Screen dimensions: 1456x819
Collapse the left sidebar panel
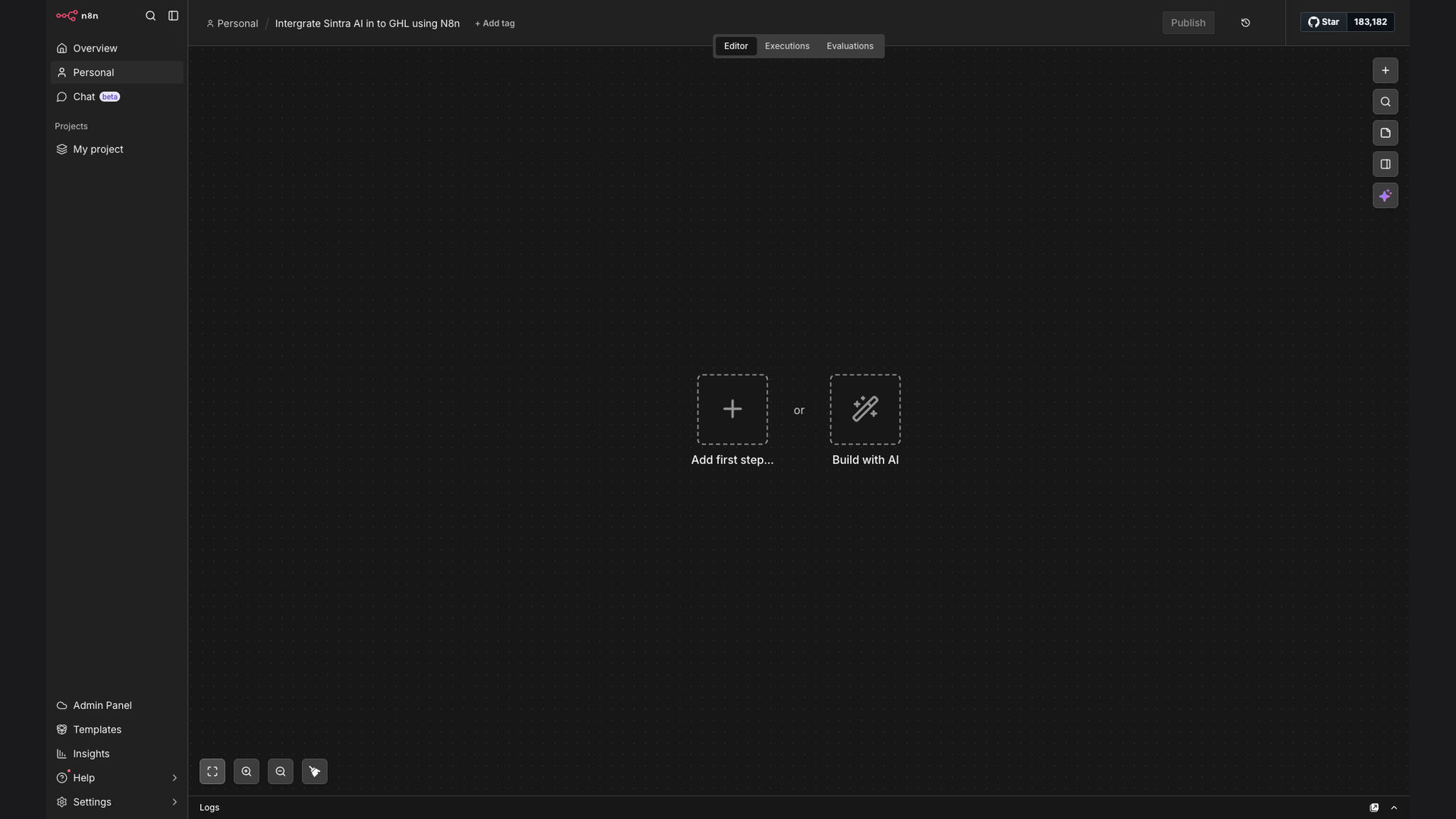(x=173, y=15)
